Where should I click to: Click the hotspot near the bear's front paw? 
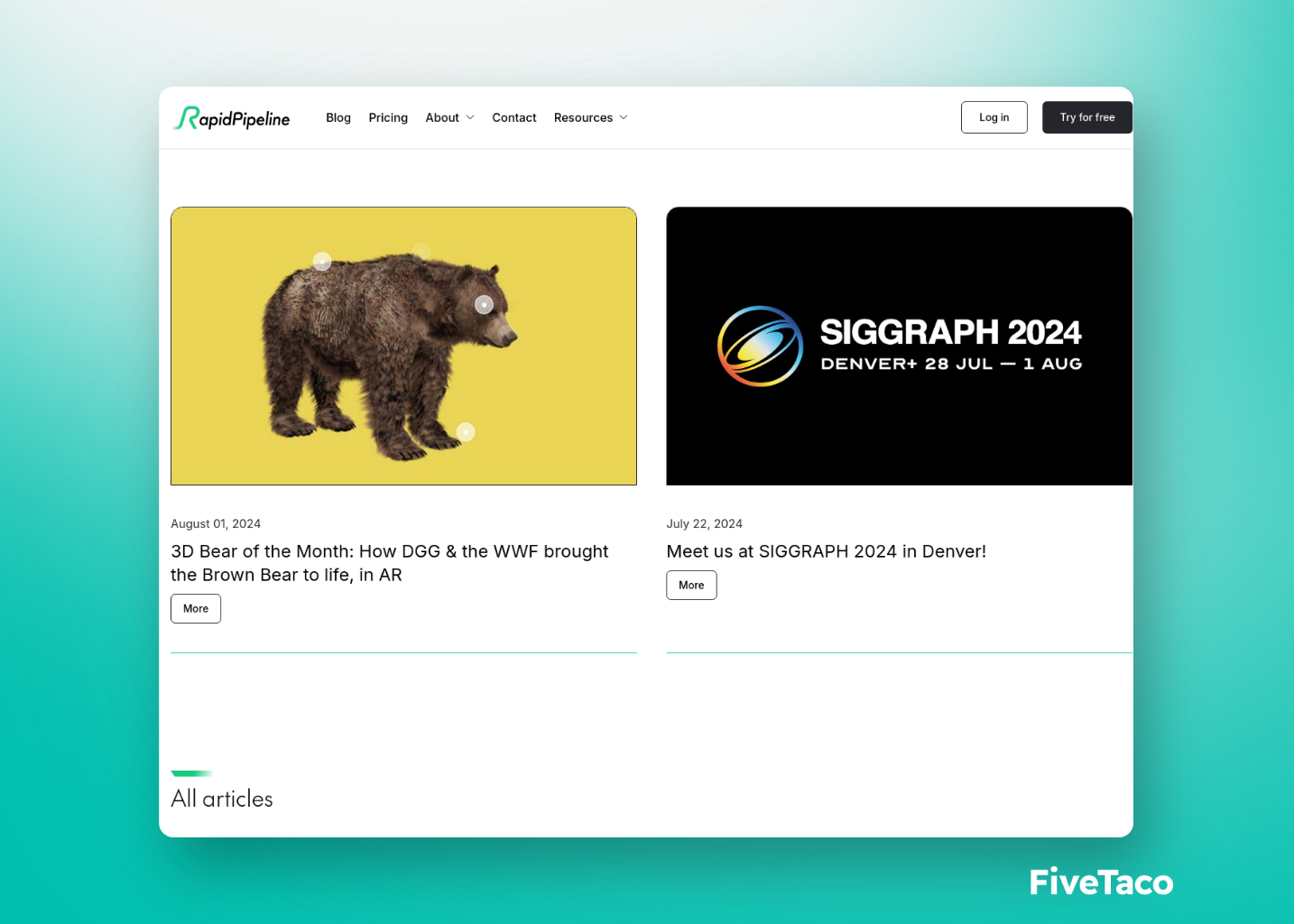pyautogui.click(x=466, y=432)
